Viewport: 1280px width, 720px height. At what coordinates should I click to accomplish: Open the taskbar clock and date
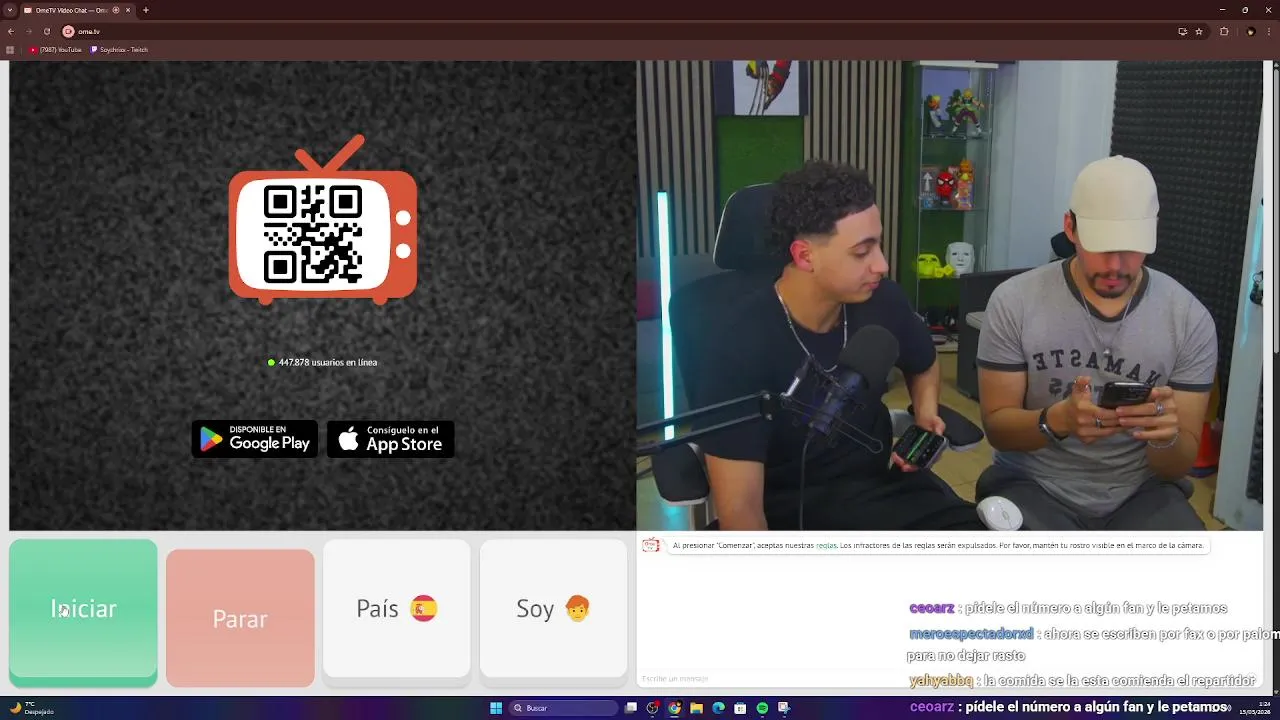[1254, 708]
